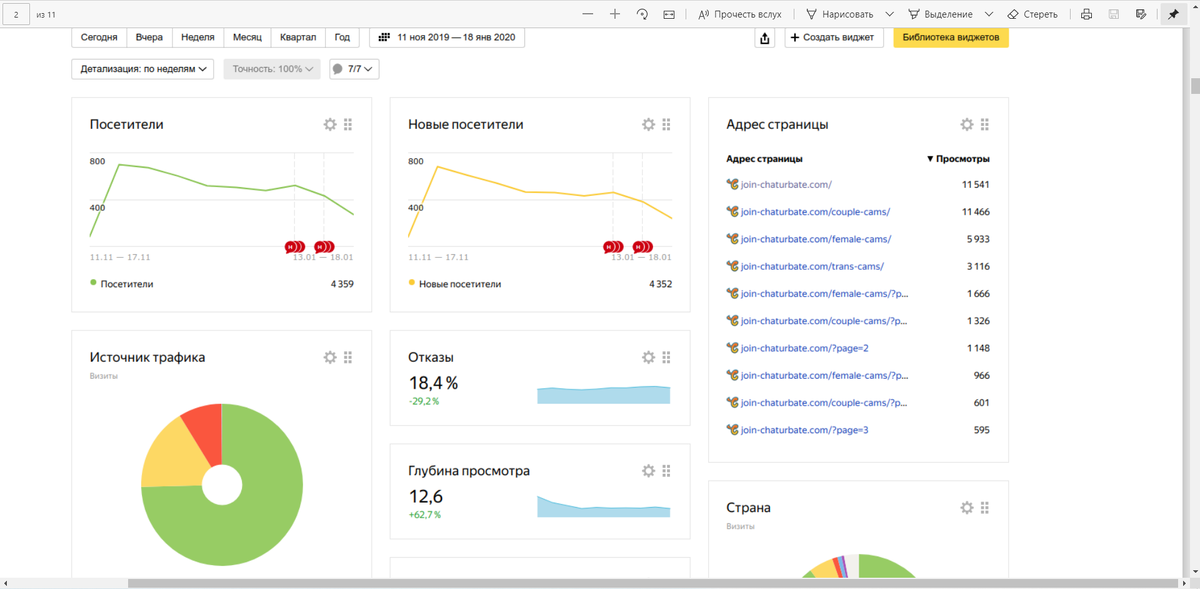Screen dimensions: 1200x589
Task: Select the Месяц period tab
Action: [247, 37]
